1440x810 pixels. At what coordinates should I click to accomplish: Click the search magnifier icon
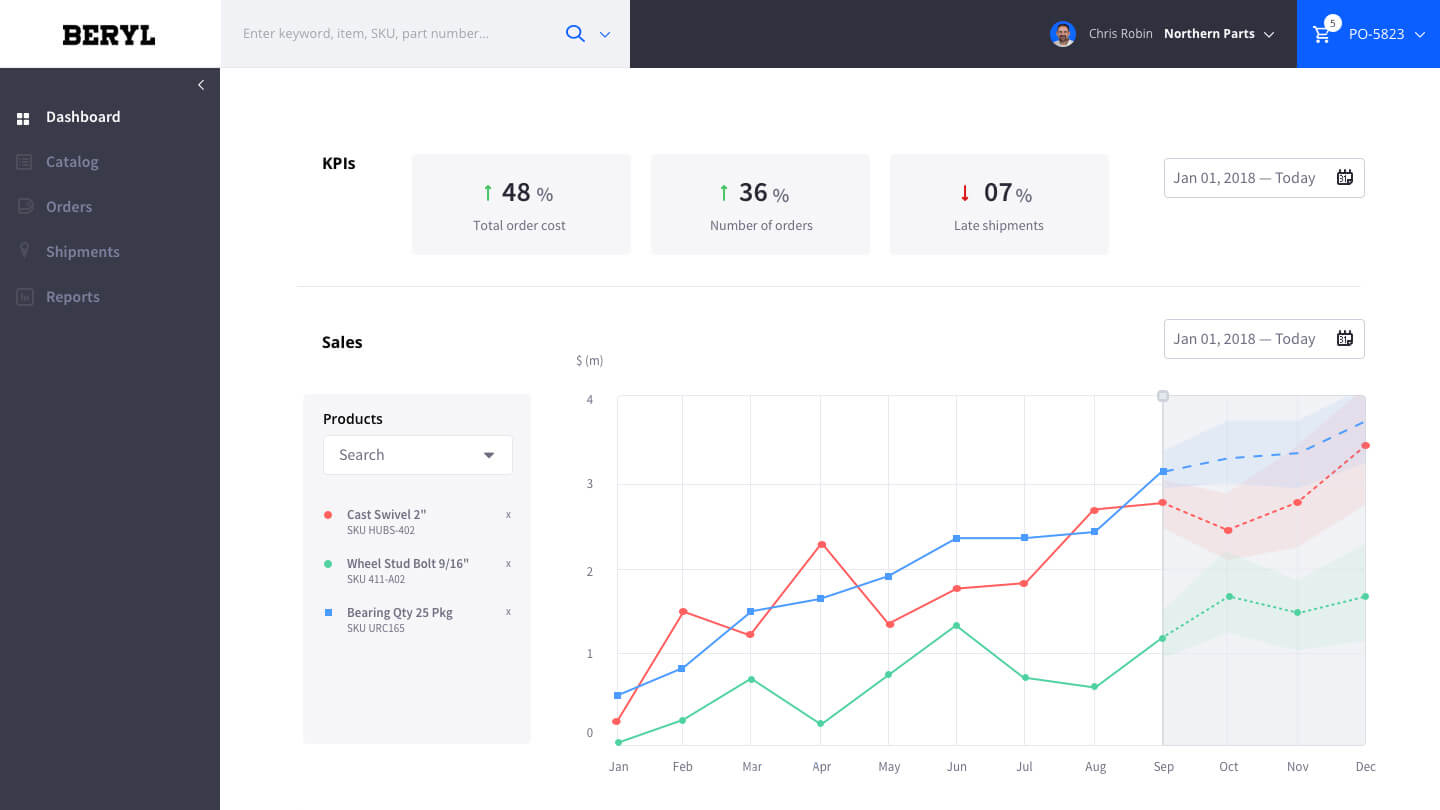575,33
